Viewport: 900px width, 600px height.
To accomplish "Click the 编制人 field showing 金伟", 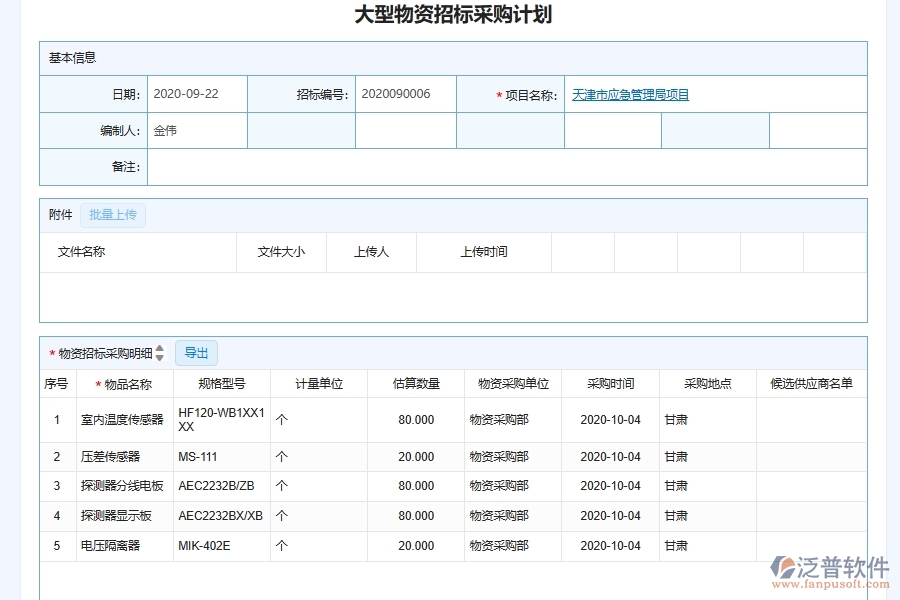I will tap(197, 130).
